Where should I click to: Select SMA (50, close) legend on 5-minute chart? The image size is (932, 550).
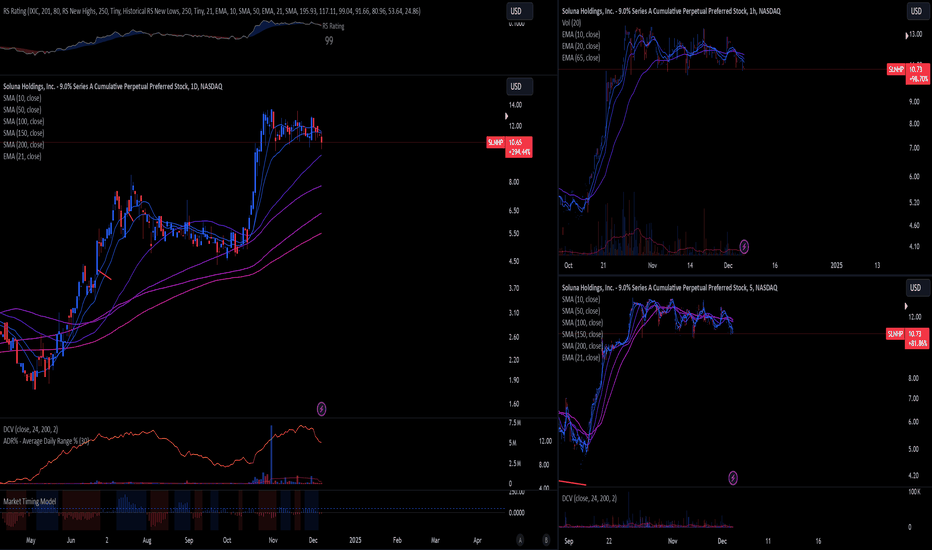581,311
